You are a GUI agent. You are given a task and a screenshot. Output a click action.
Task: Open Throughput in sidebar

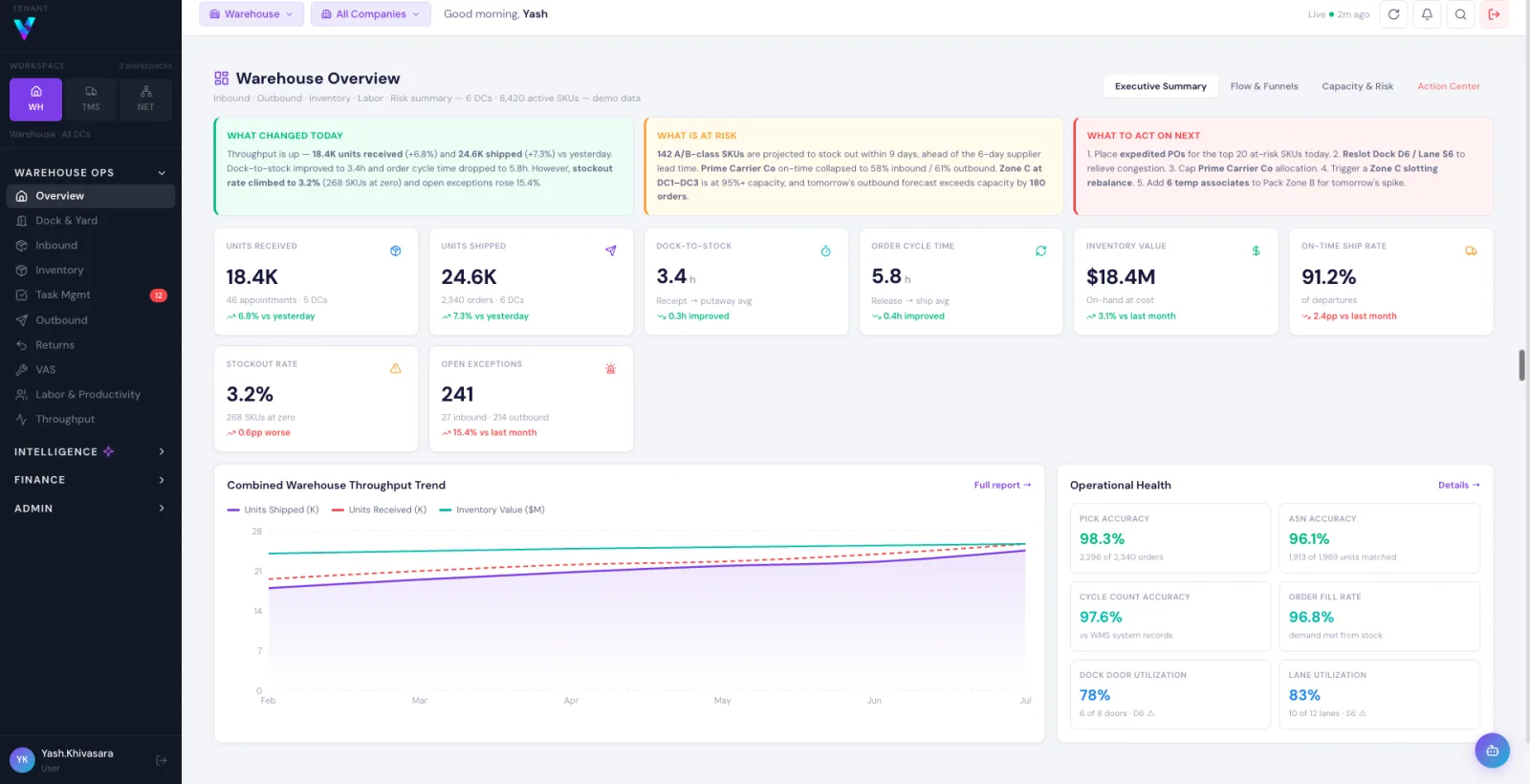[x=91, y=420]
